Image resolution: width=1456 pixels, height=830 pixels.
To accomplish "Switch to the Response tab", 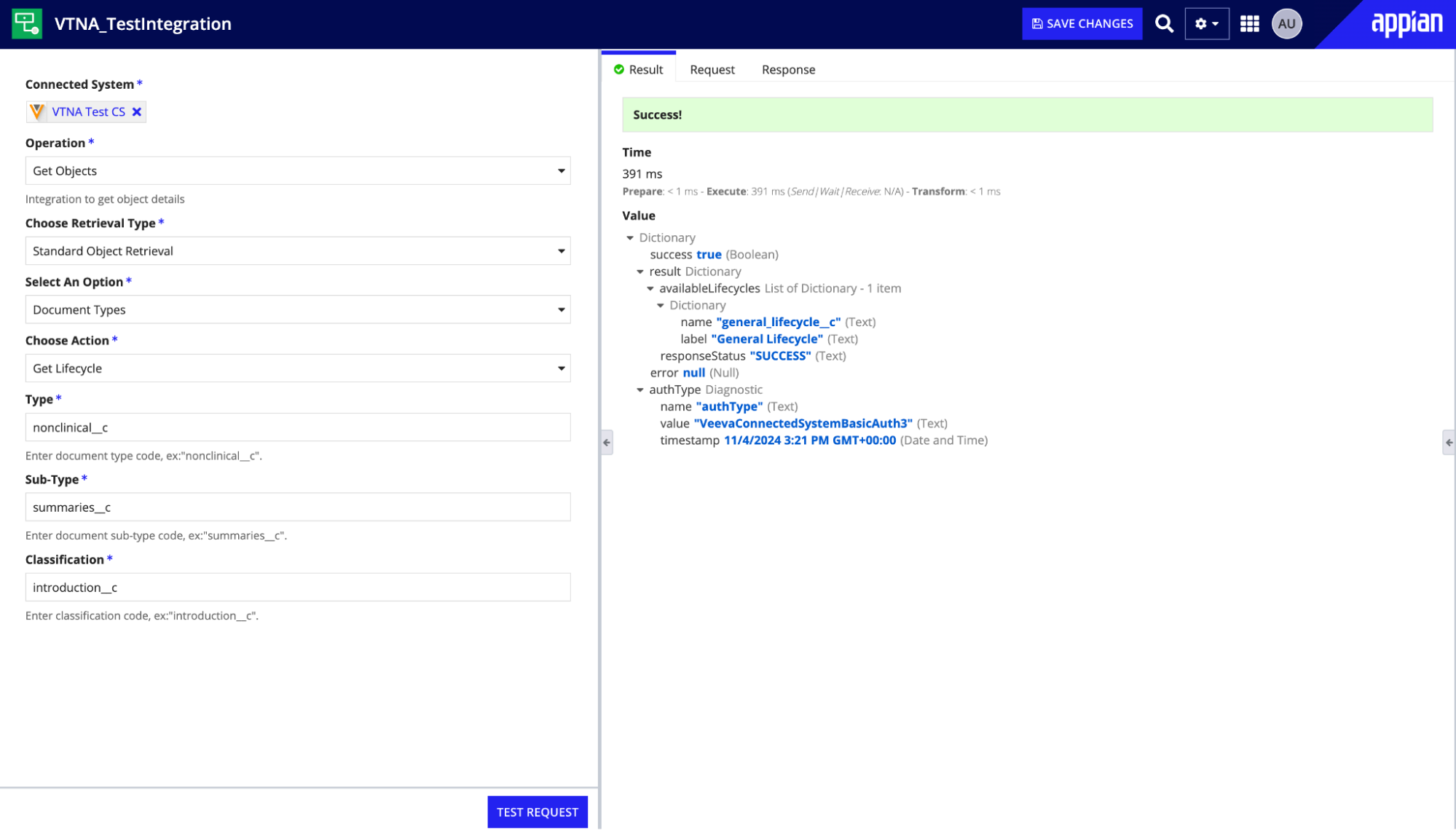I will (788, 70).
